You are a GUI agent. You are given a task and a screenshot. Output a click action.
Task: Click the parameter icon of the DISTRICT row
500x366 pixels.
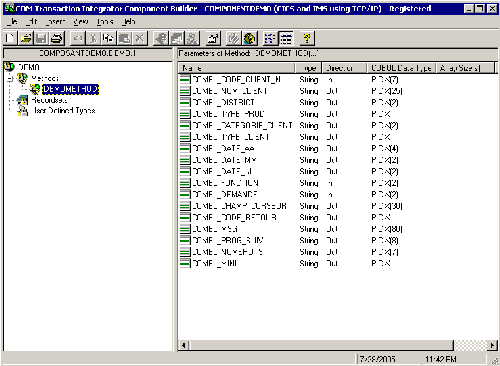(185, 102)
